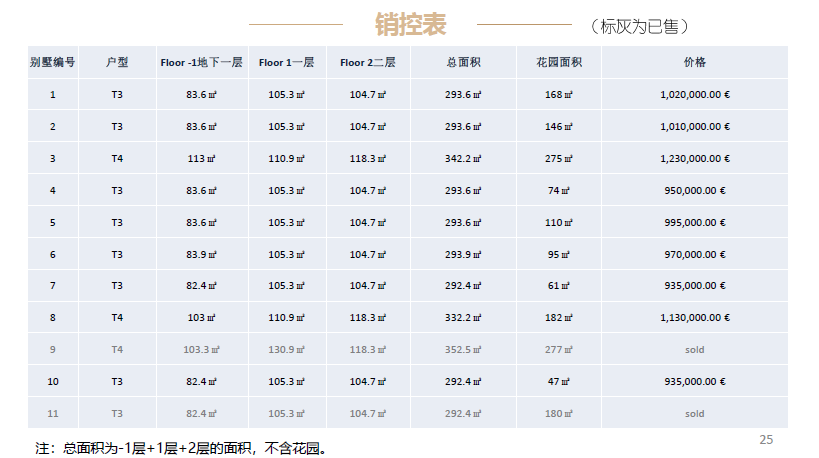Click price 1,230,000.00 € cell
Image resolution: width=819 pixels, height=458 pixels.
coord(695,158)
